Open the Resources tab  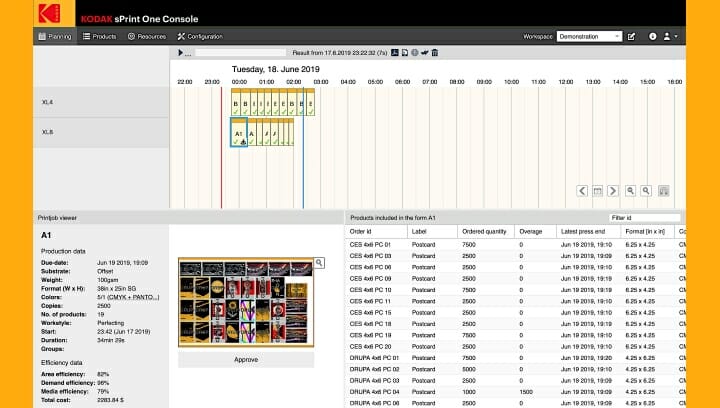[x=147, y=36]
